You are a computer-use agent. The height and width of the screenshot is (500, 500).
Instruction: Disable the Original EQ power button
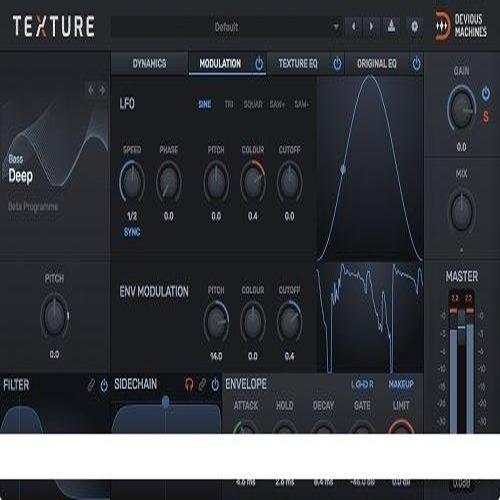pyautogui.click(x=416, y=63)
